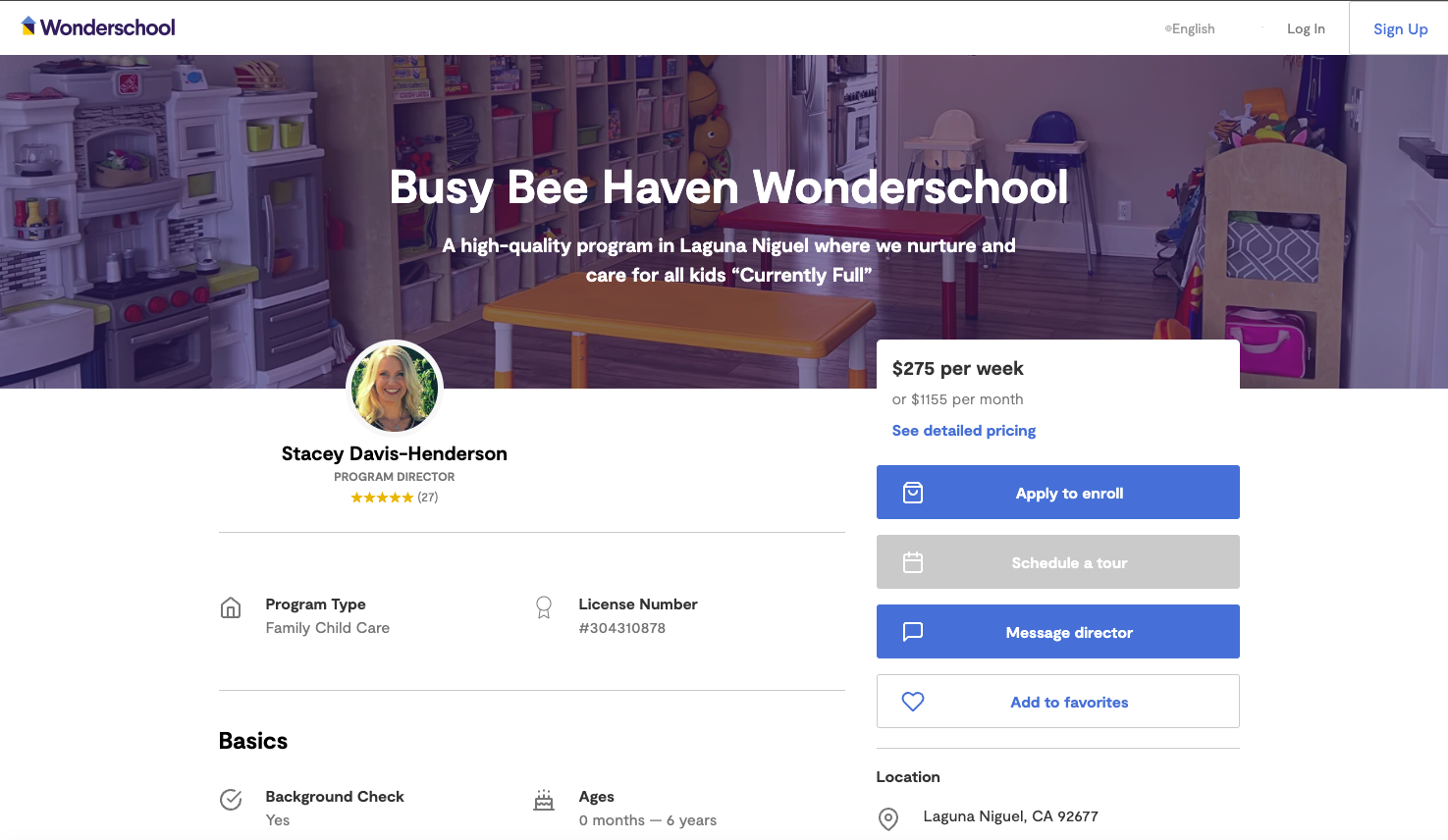1448x840 pixels.
Task: Select the or $1155 per month text
Action: point(958,399)
